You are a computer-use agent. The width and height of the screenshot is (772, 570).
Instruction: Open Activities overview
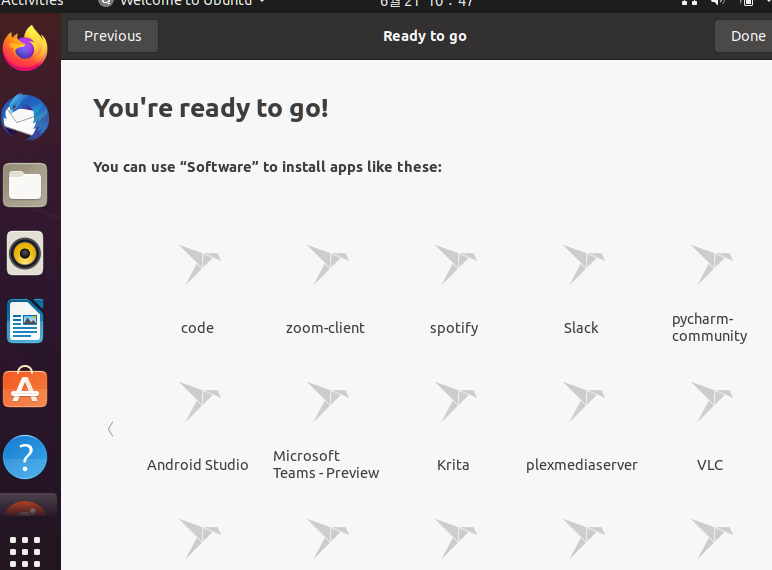coord(32,3)
